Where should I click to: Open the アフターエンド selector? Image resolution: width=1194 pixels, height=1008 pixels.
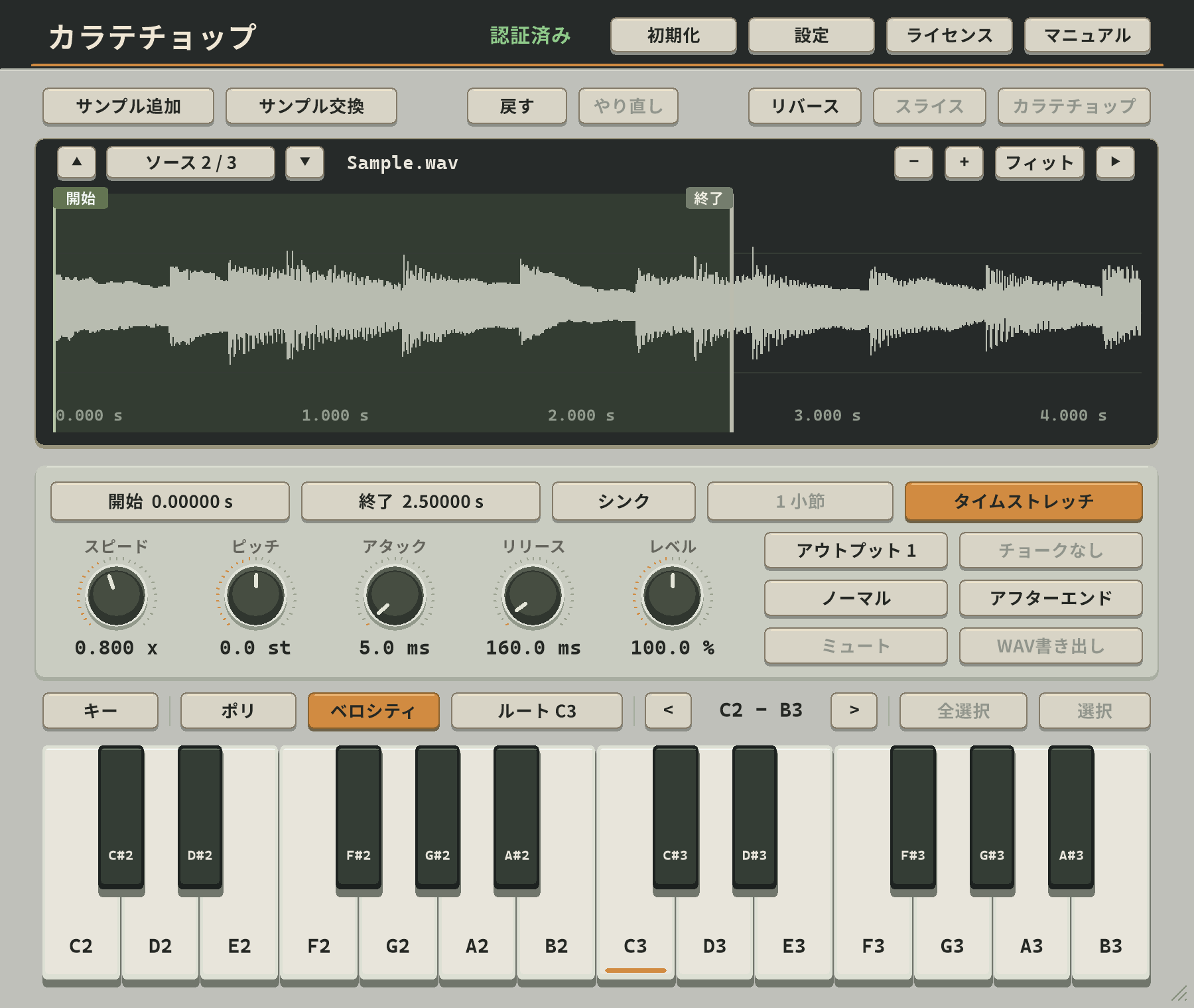[x=1051, y=598]
